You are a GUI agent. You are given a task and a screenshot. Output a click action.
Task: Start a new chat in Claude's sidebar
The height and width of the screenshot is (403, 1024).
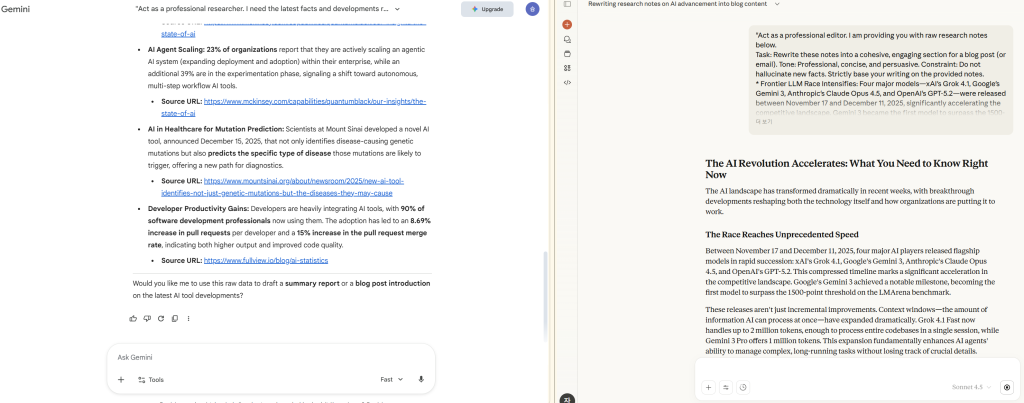(x=567, y=24)
